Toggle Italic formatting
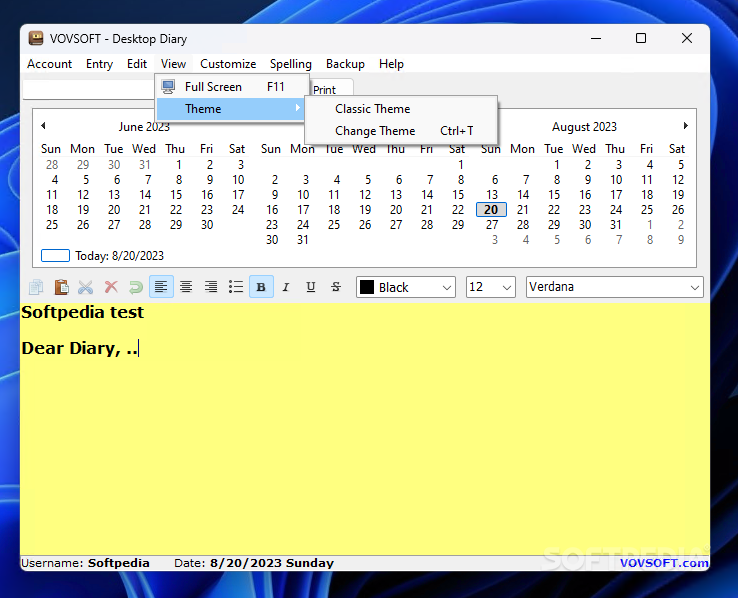 click(x=286, y=287)
